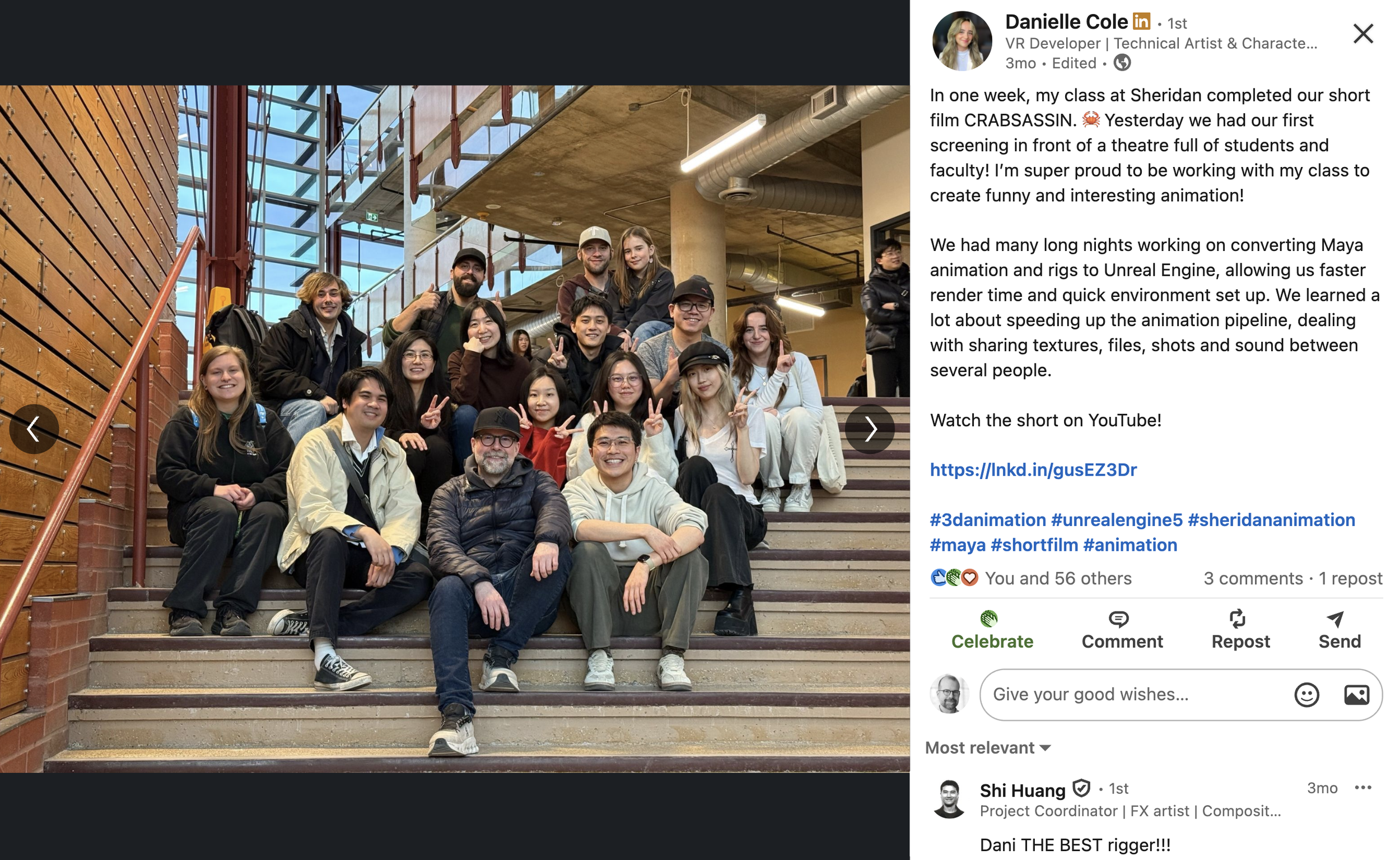Screen dimensions: 1400x860
Task: Toggle the Celebrate reaction on the post
Action: (x=992, y=630)
